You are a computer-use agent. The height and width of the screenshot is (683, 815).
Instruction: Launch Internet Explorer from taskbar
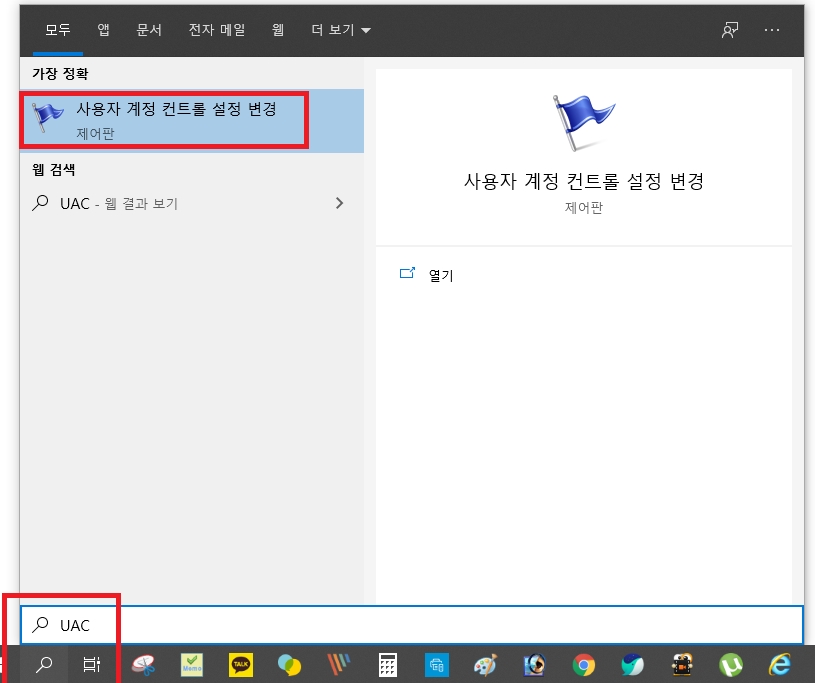point(780,665)
